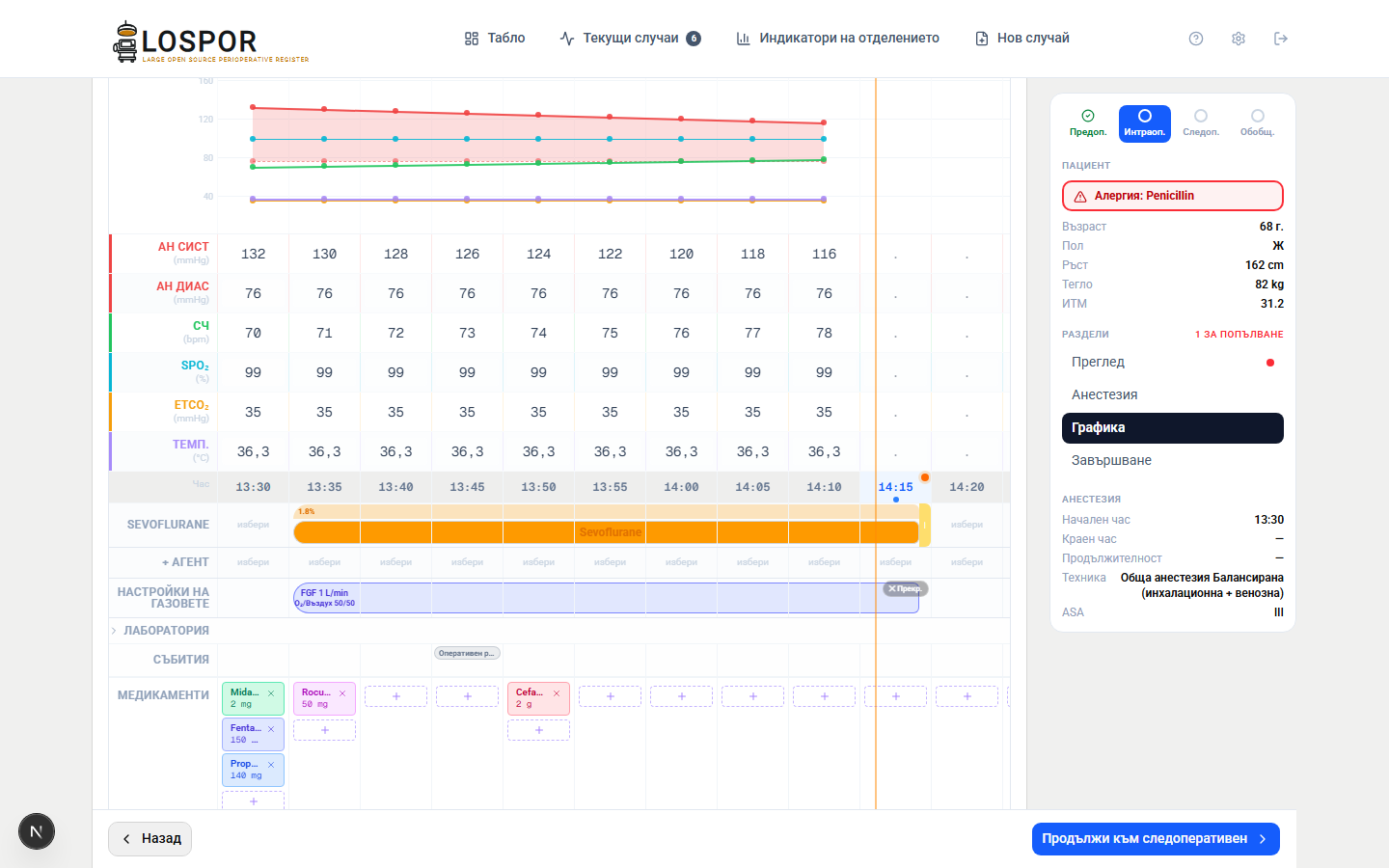Image resolution: width=1389 pixels, height=868 pixels.
Task: Remove the Fentanyl 150 medication entry
Action: coord(271,729)
